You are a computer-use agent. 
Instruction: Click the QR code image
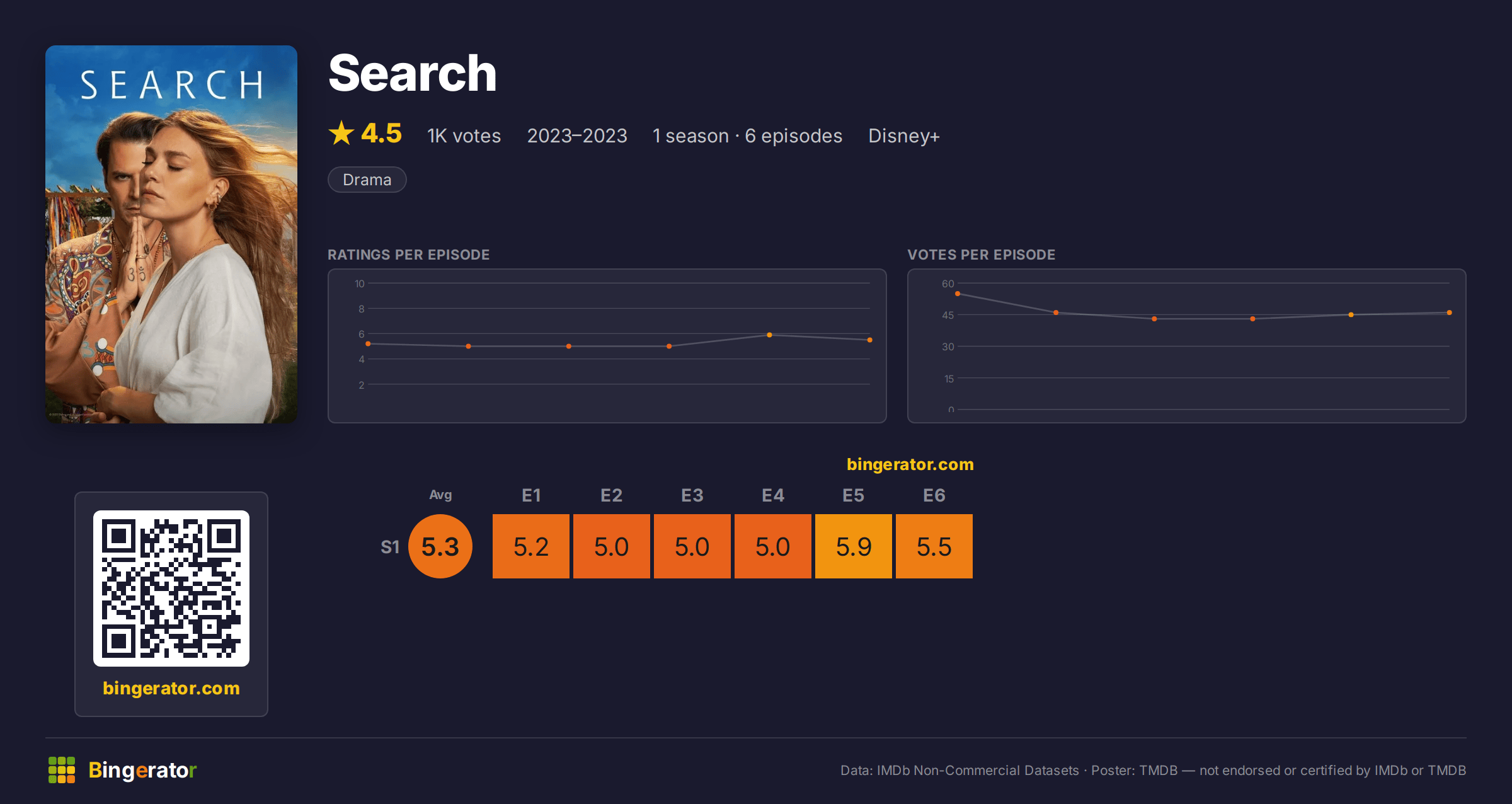pos(171,589)
